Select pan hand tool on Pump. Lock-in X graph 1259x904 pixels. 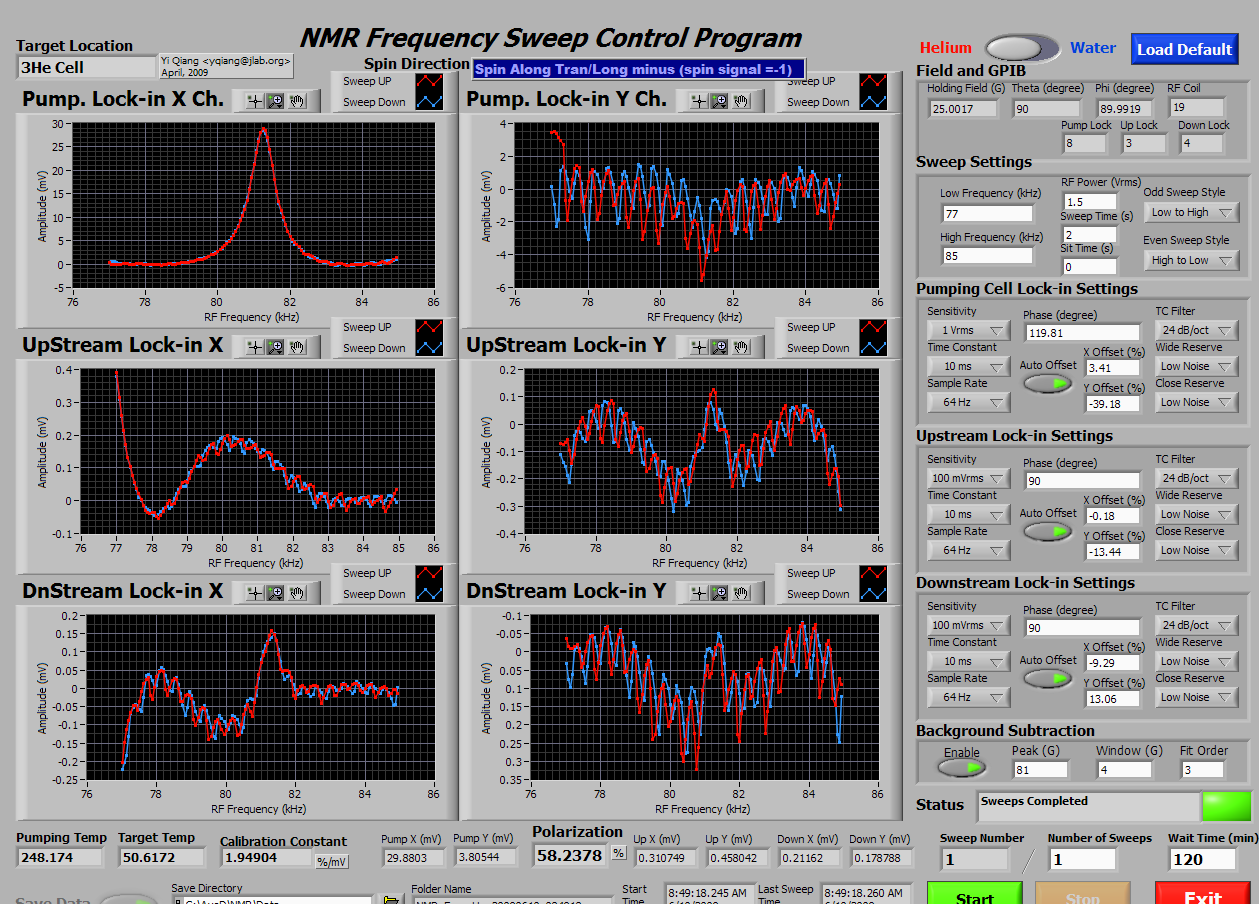(x=297, y=101)
